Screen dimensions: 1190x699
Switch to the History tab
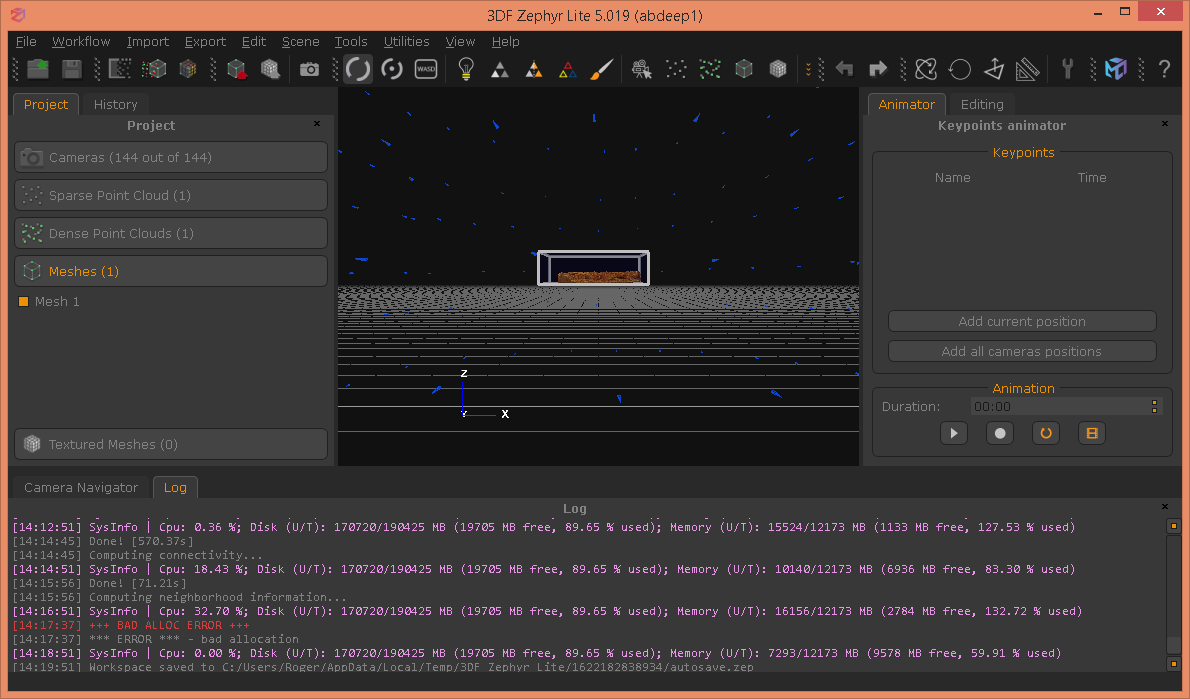tap(115, 105)
